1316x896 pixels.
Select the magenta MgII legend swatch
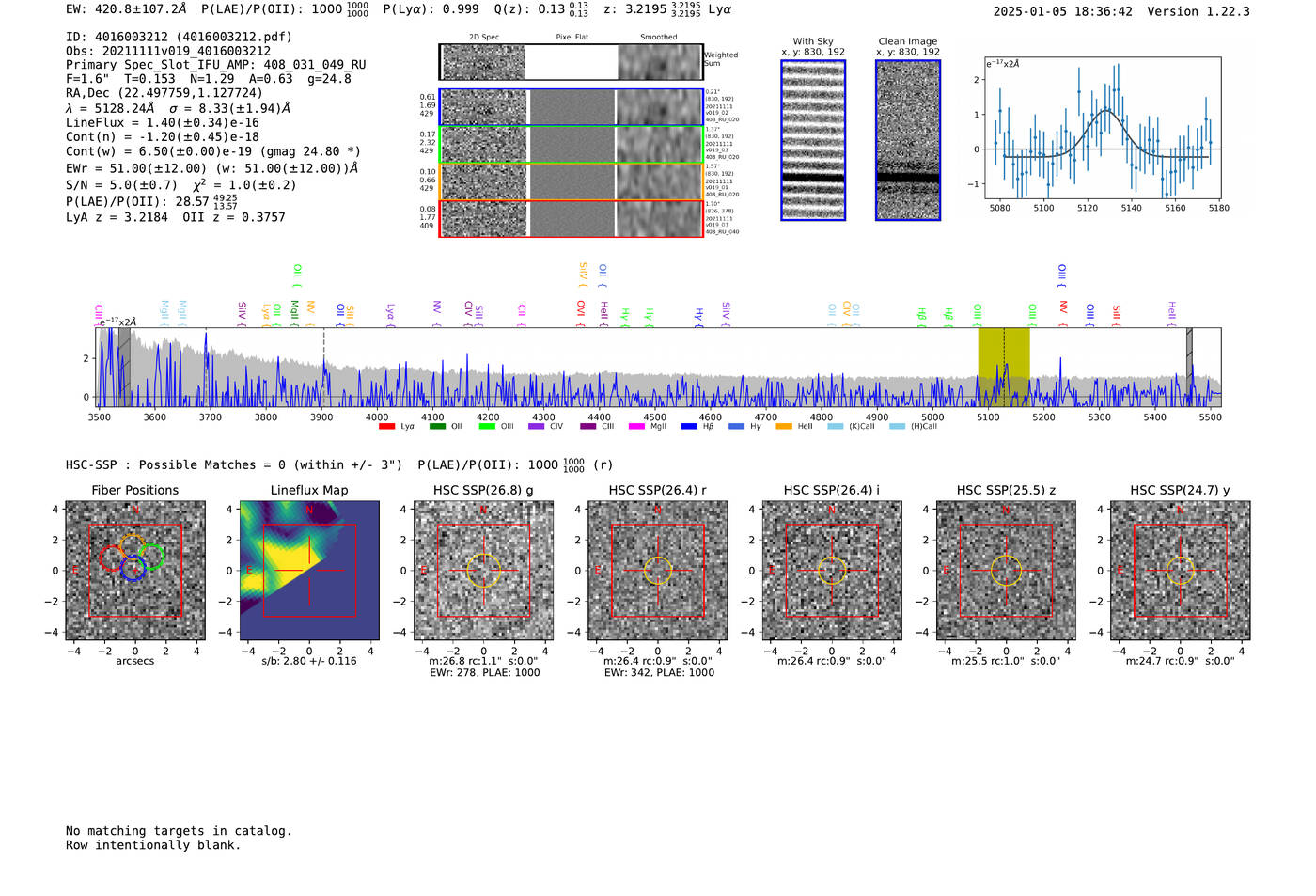[636, 427]
